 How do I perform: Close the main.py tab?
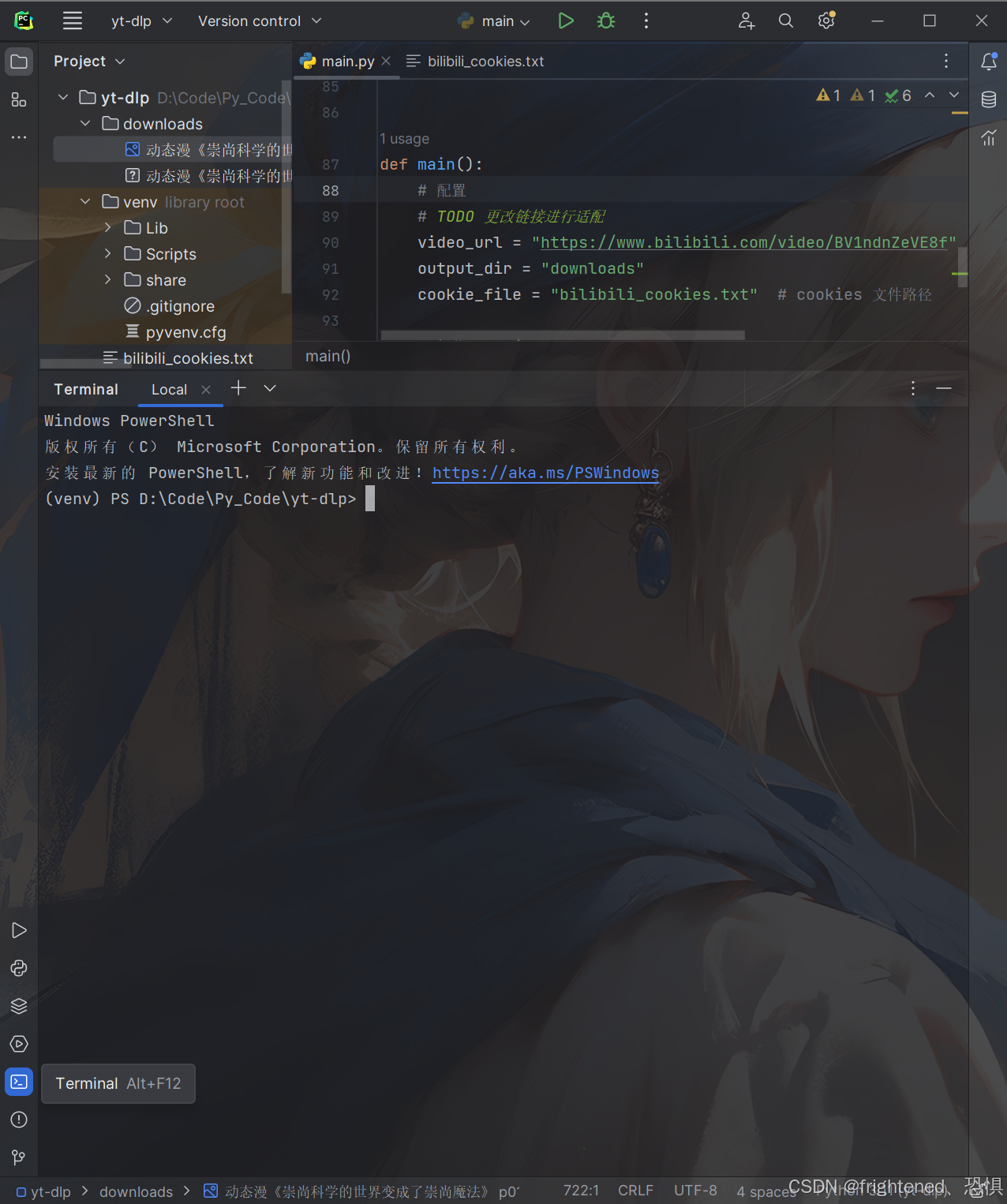(x=386, y=61)
